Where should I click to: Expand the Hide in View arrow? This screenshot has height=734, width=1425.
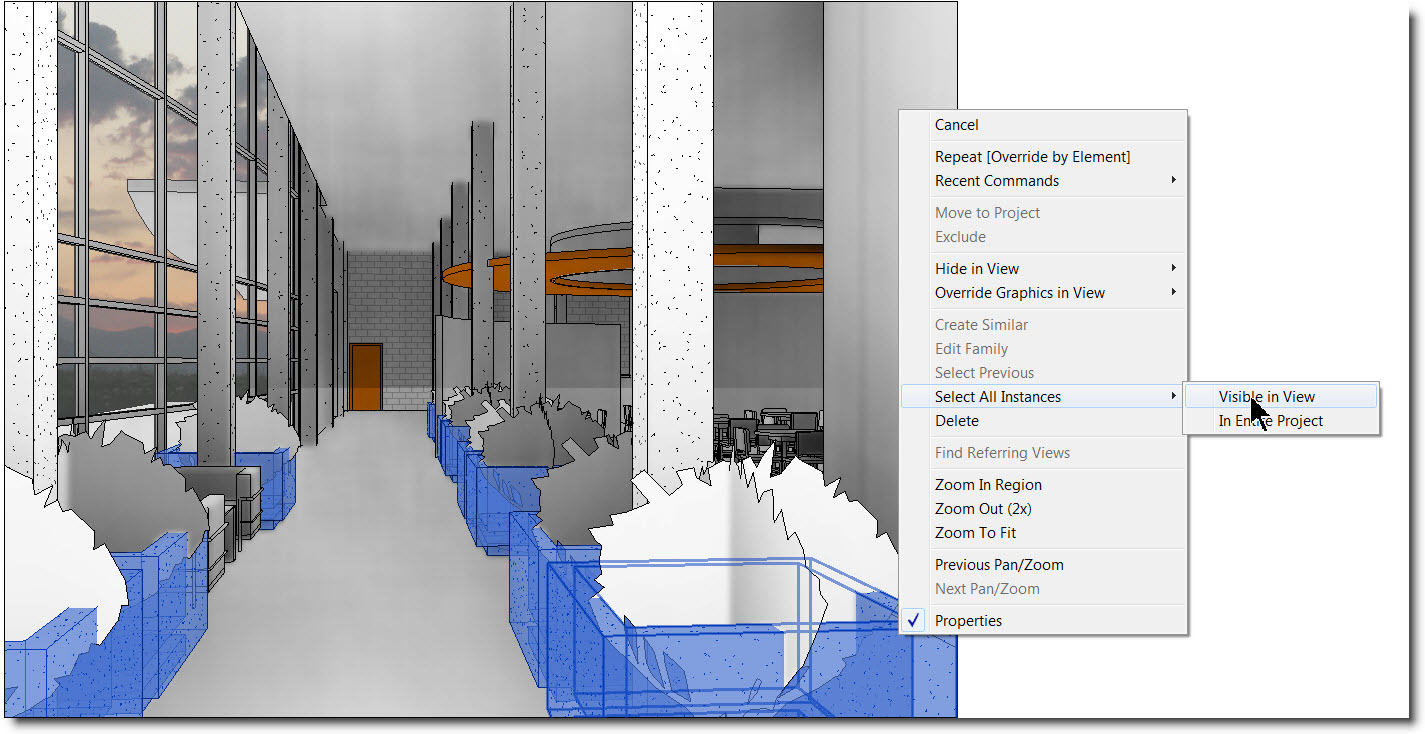(1173, 269)
